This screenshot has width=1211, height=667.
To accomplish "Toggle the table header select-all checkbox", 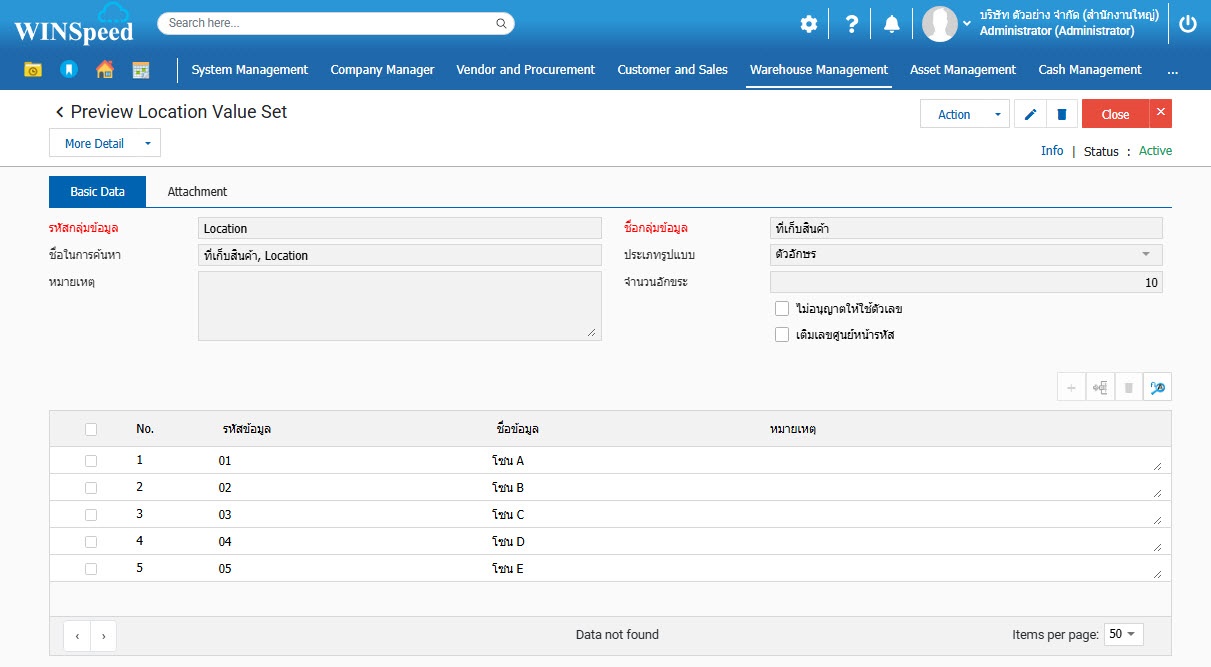I will [x=91, y=429].
